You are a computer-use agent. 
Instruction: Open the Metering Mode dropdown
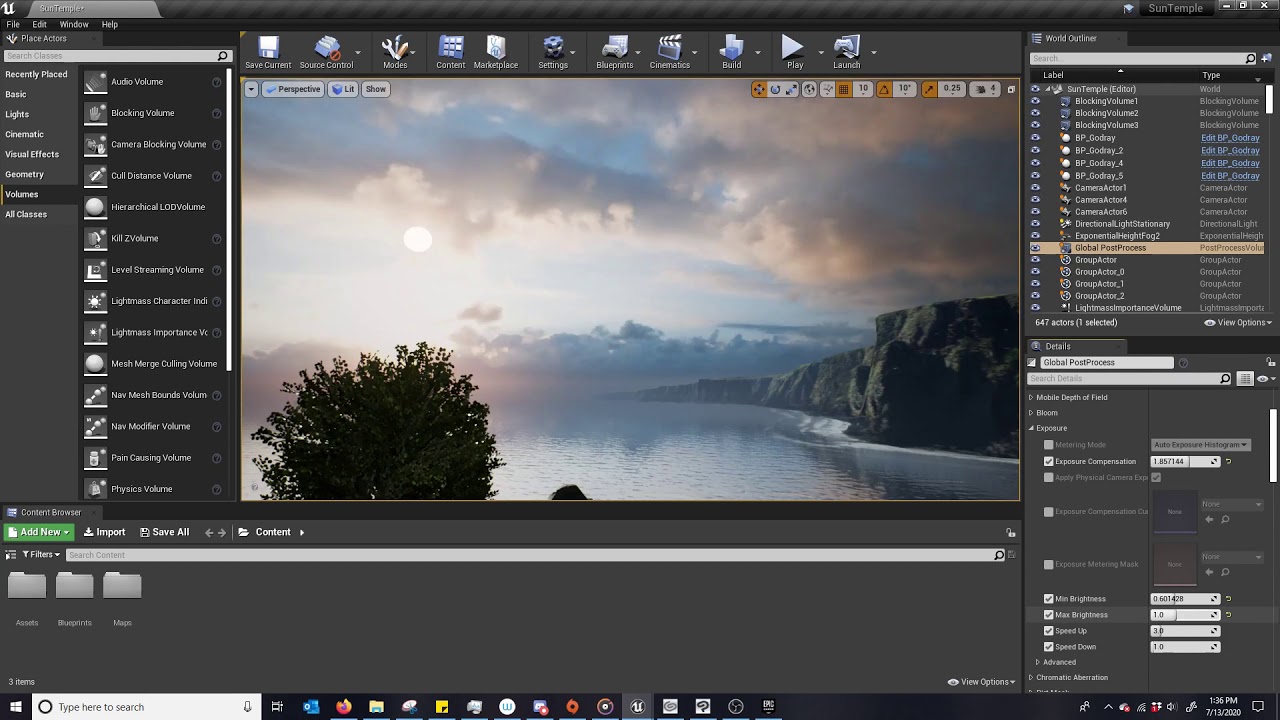coord(1201,445)
